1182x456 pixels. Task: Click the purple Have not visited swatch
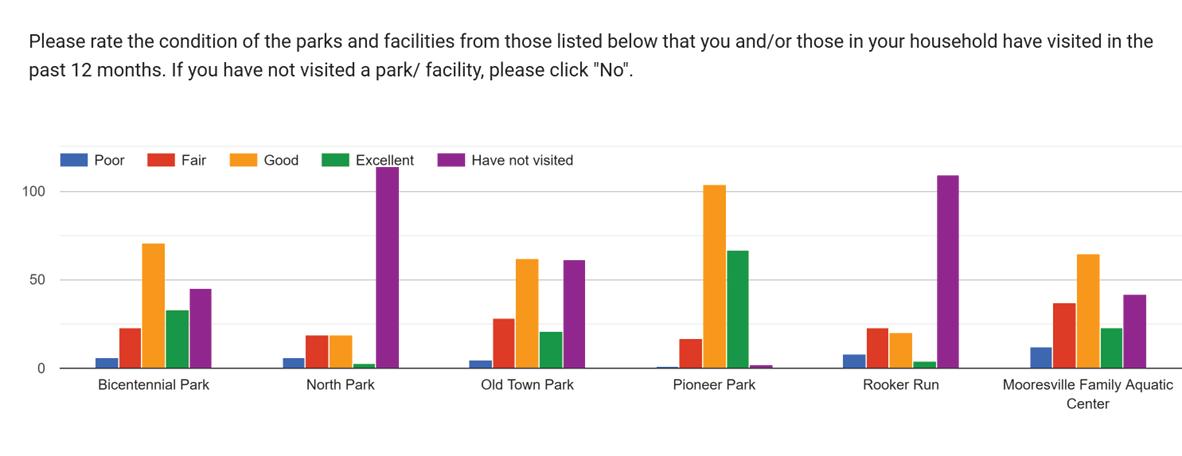452,160
